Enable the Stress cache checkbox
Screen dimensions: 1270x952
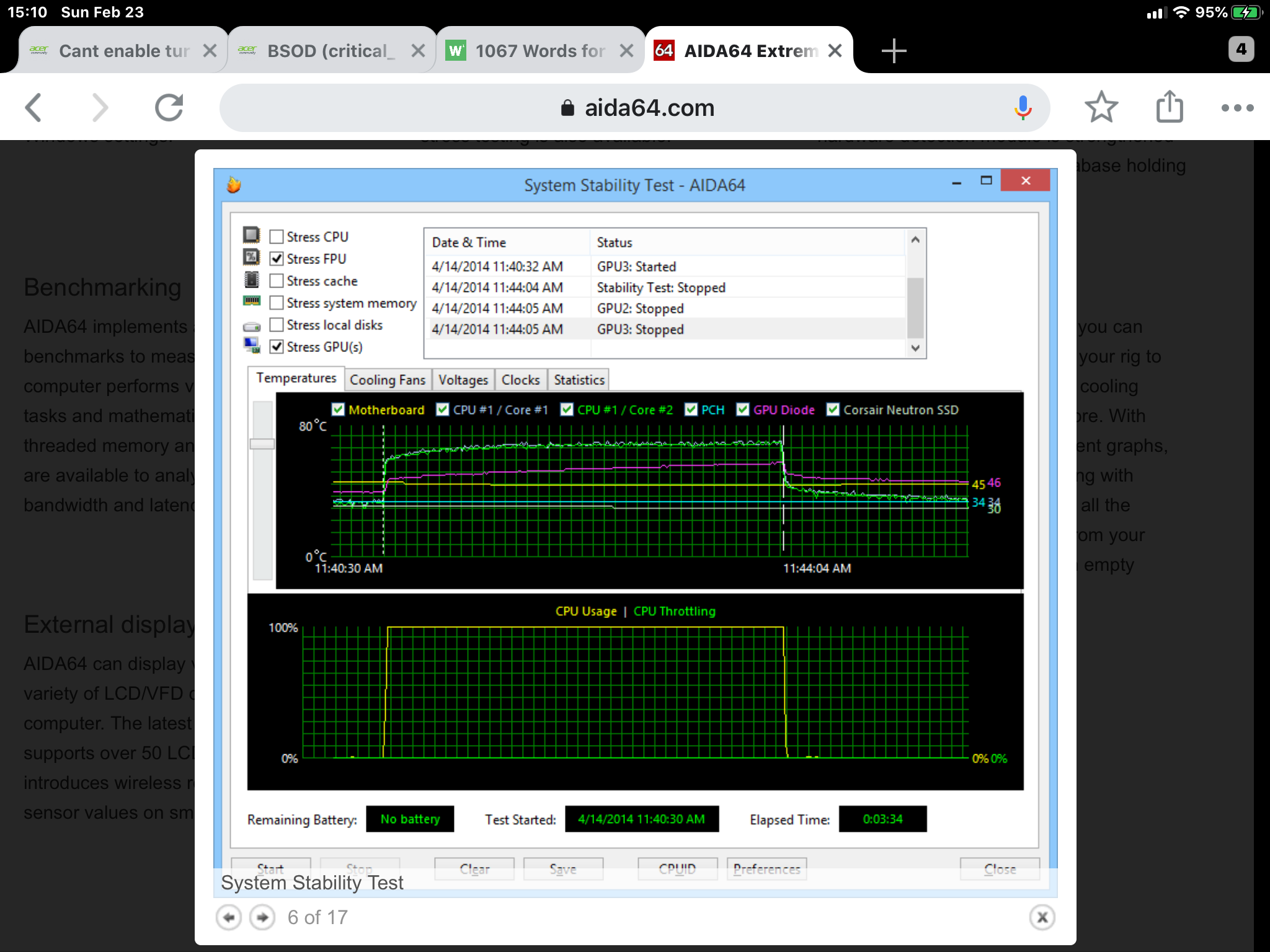[277, 281]
